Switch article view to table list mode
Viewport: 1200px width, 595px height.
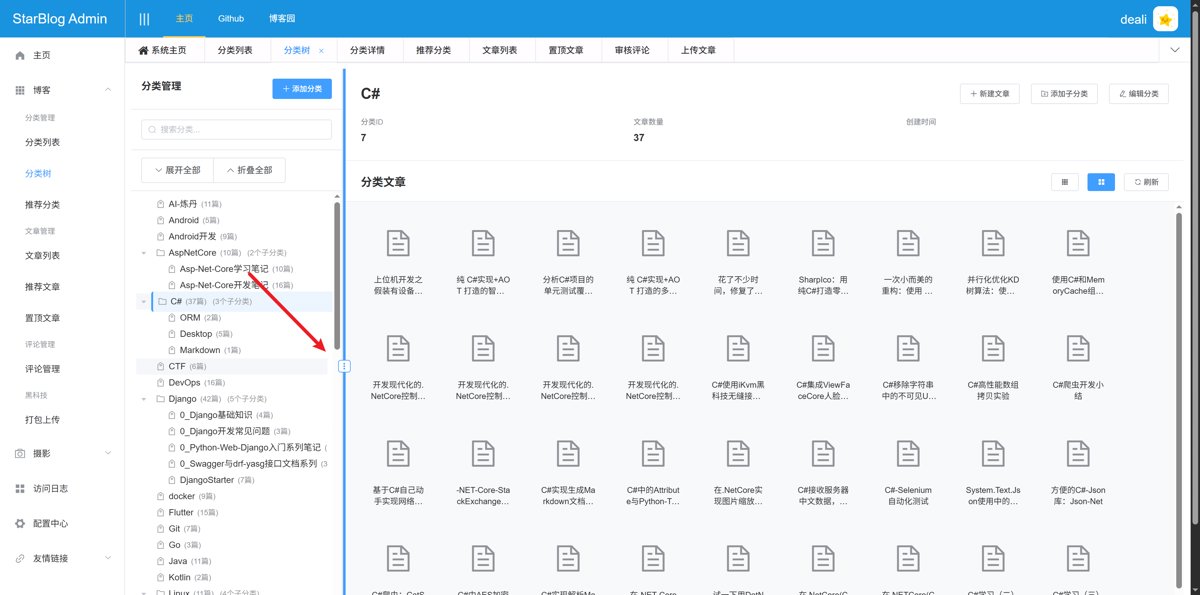tap(1064, 182)
